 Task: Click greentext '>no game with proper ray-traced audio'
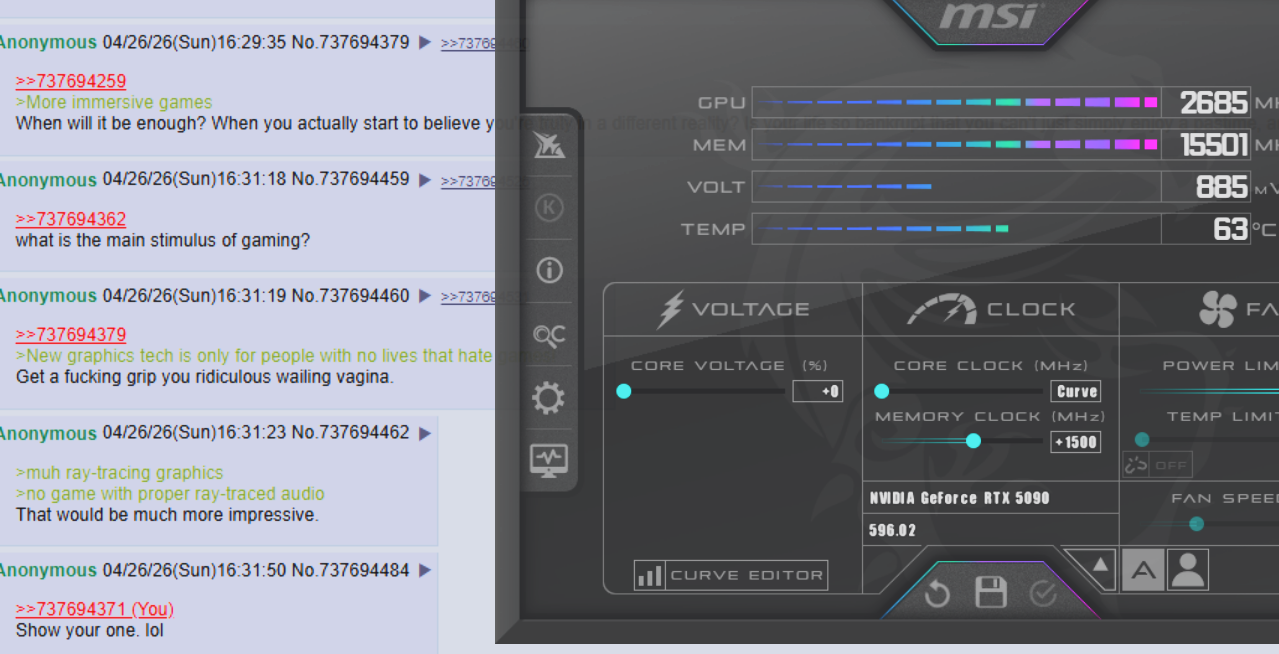[x=170, y=494]
